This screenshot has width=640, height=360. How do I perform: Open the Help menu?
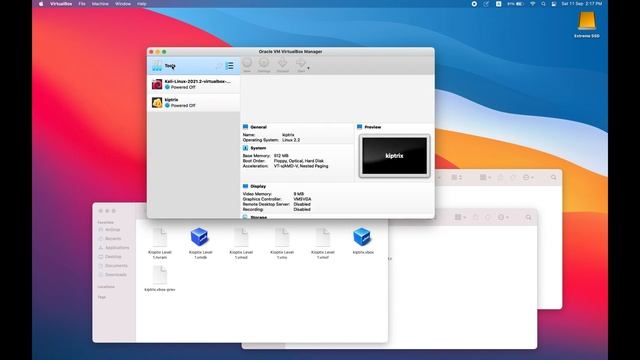coord(142,4)
